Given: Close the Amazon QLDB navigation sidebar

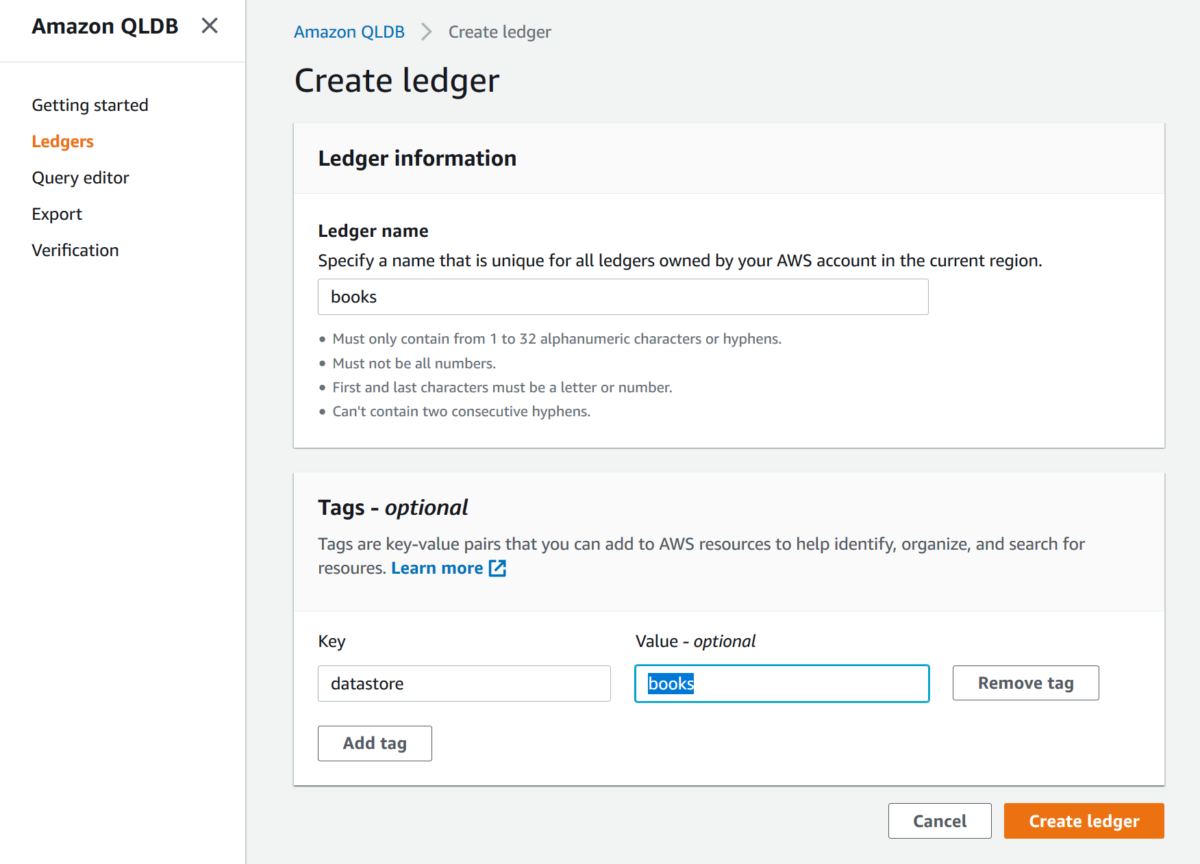Looking at the screenshot, I should click(209, 26).
